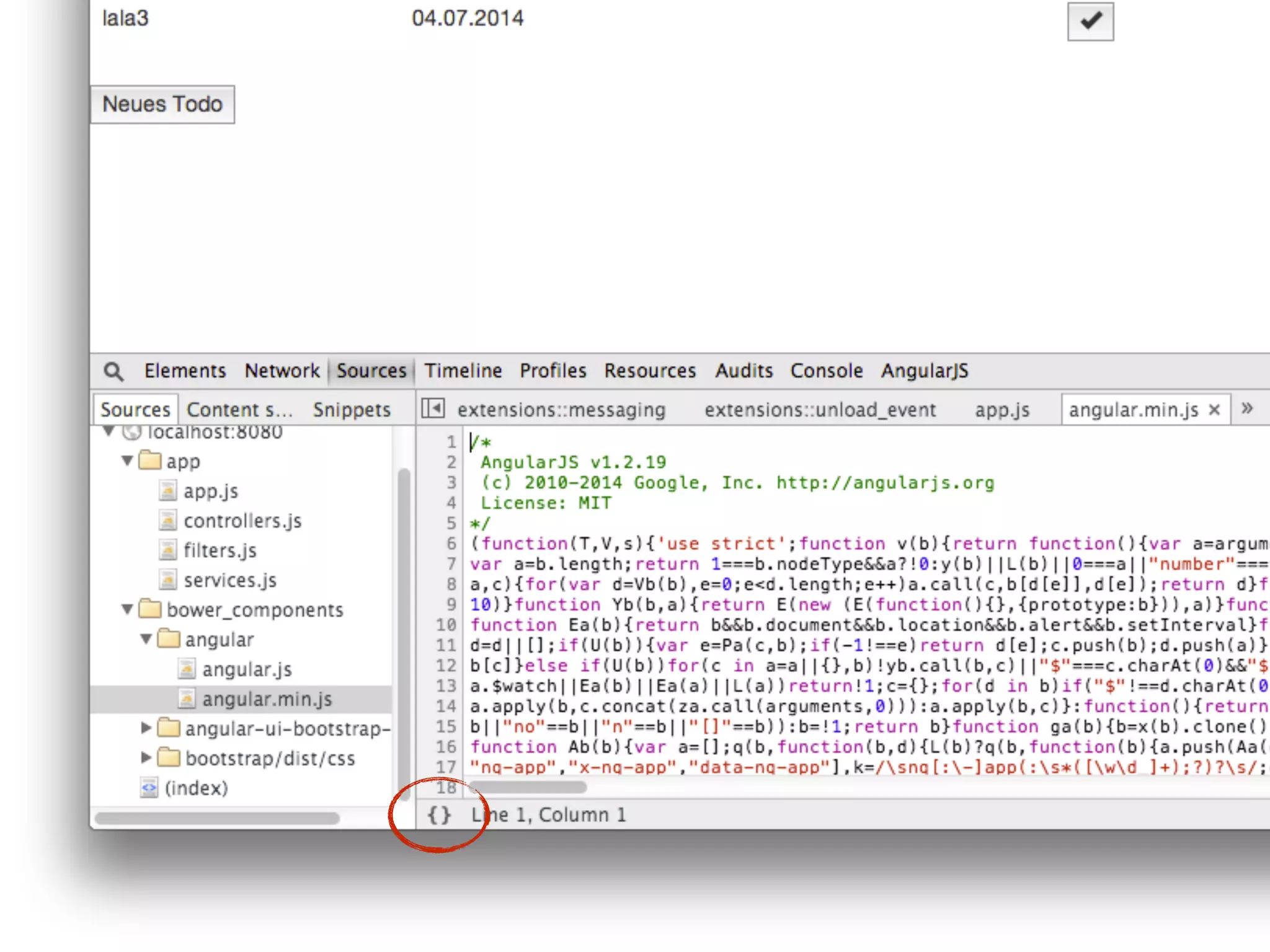Viewport: 1270px width, 952px height.
Task: Show more tabs double chevron
Action: coord(1248,408)
